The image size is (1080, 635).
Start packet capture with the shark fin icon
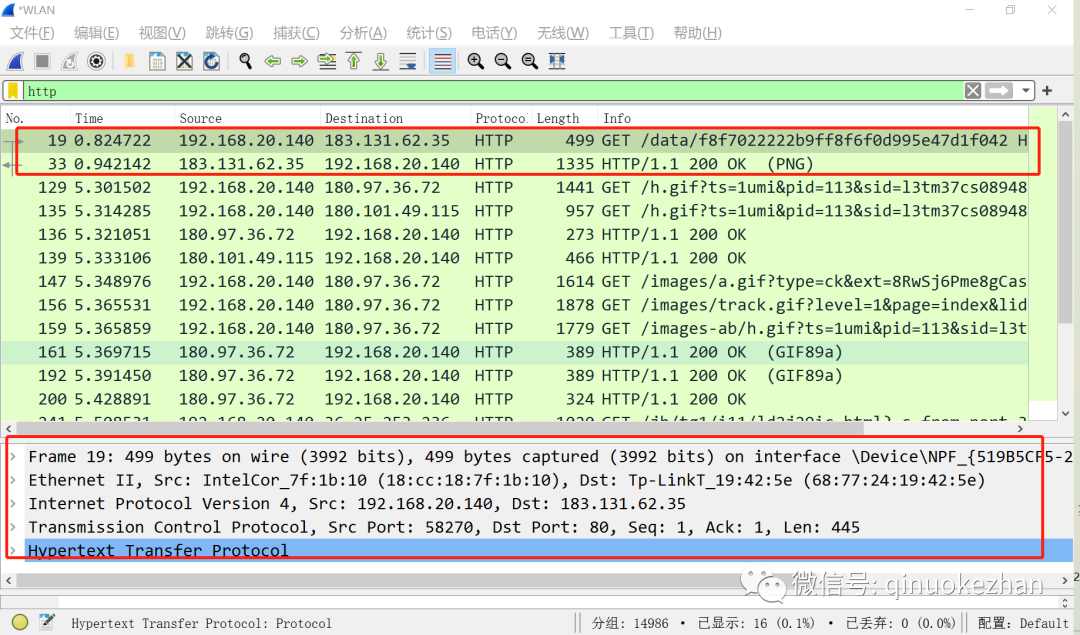[14, 61]
